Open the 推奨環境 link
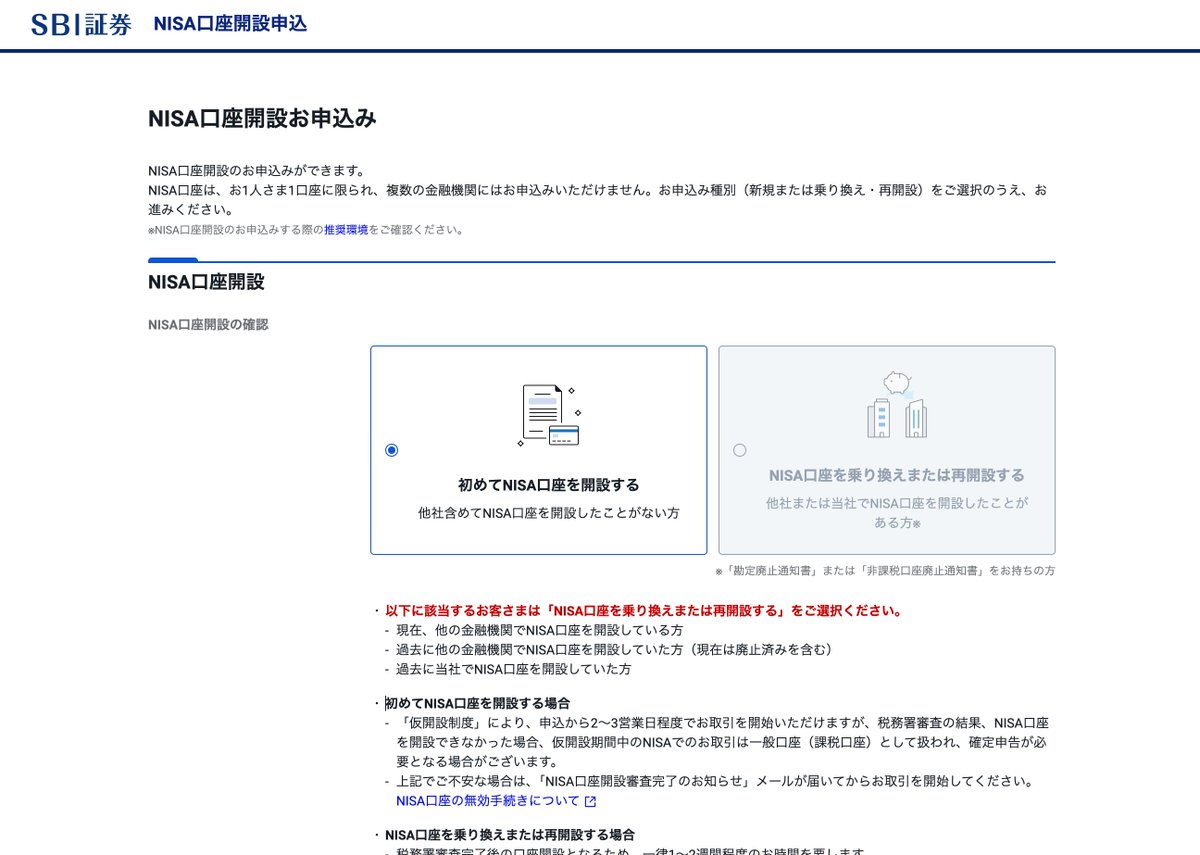The width and height of the screenshot is (1200, 855). [346, 230]
